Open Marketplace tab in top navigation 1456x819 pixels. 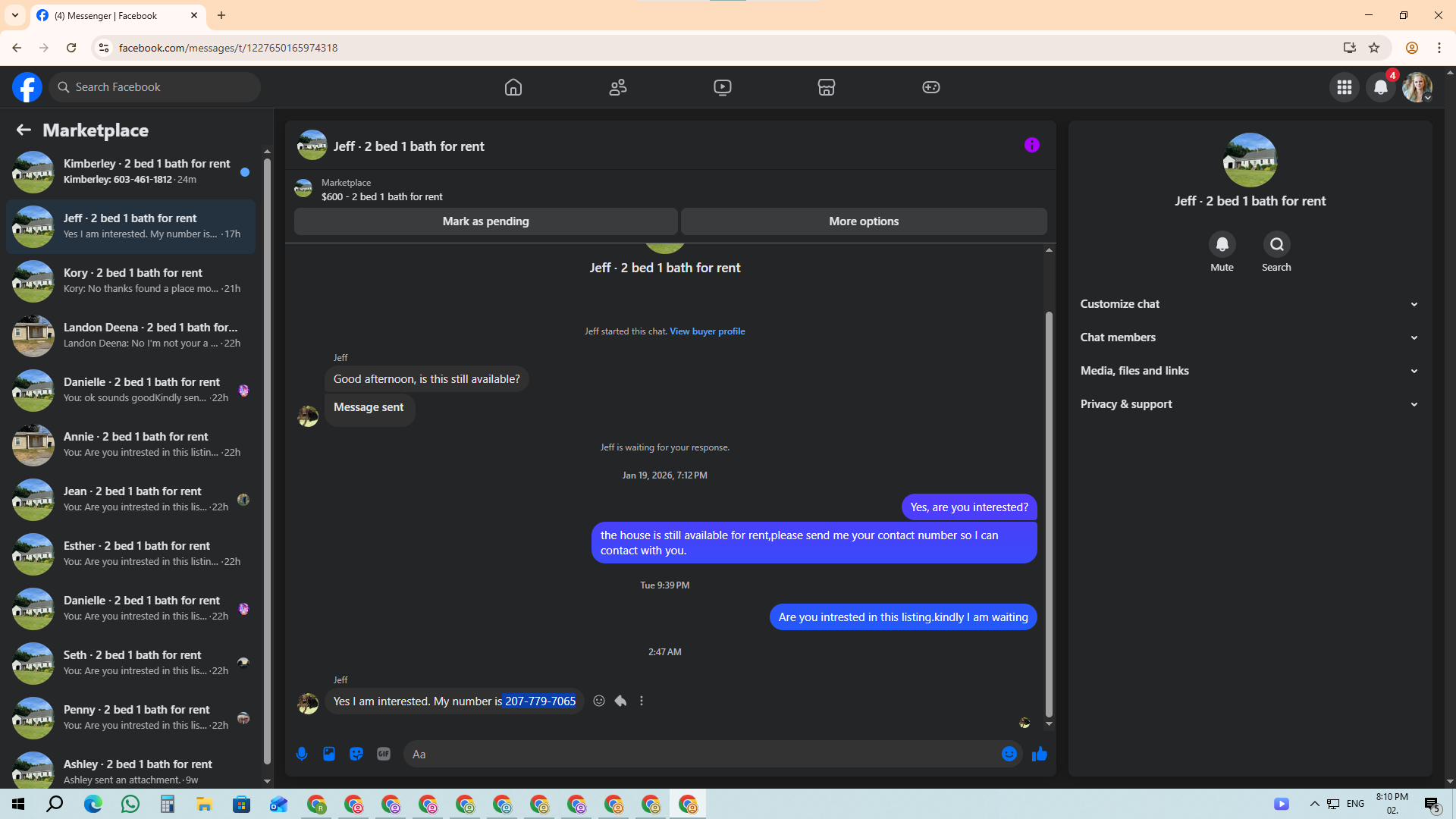click(x=827, y=87)
